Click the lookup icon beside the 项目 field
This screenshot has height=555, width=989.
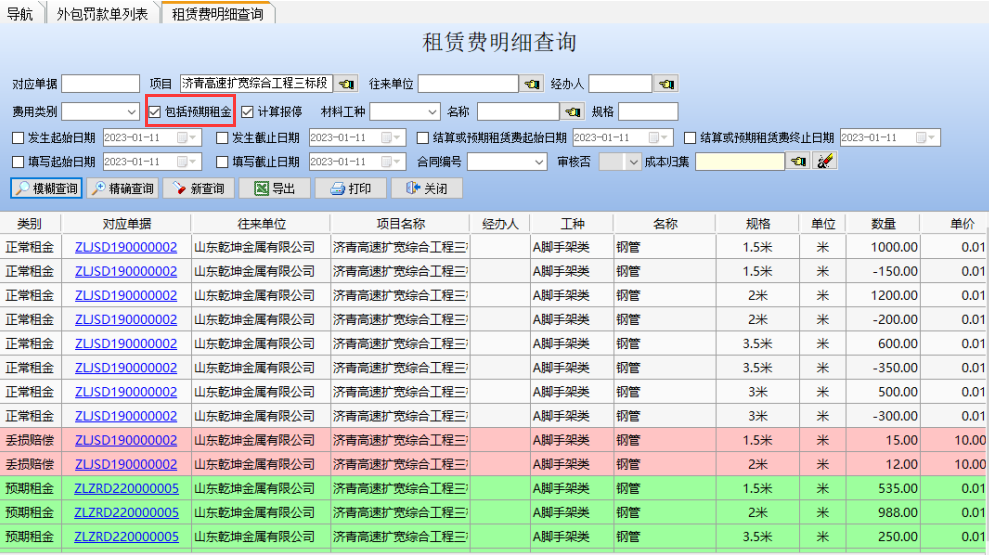click(346, 84)
